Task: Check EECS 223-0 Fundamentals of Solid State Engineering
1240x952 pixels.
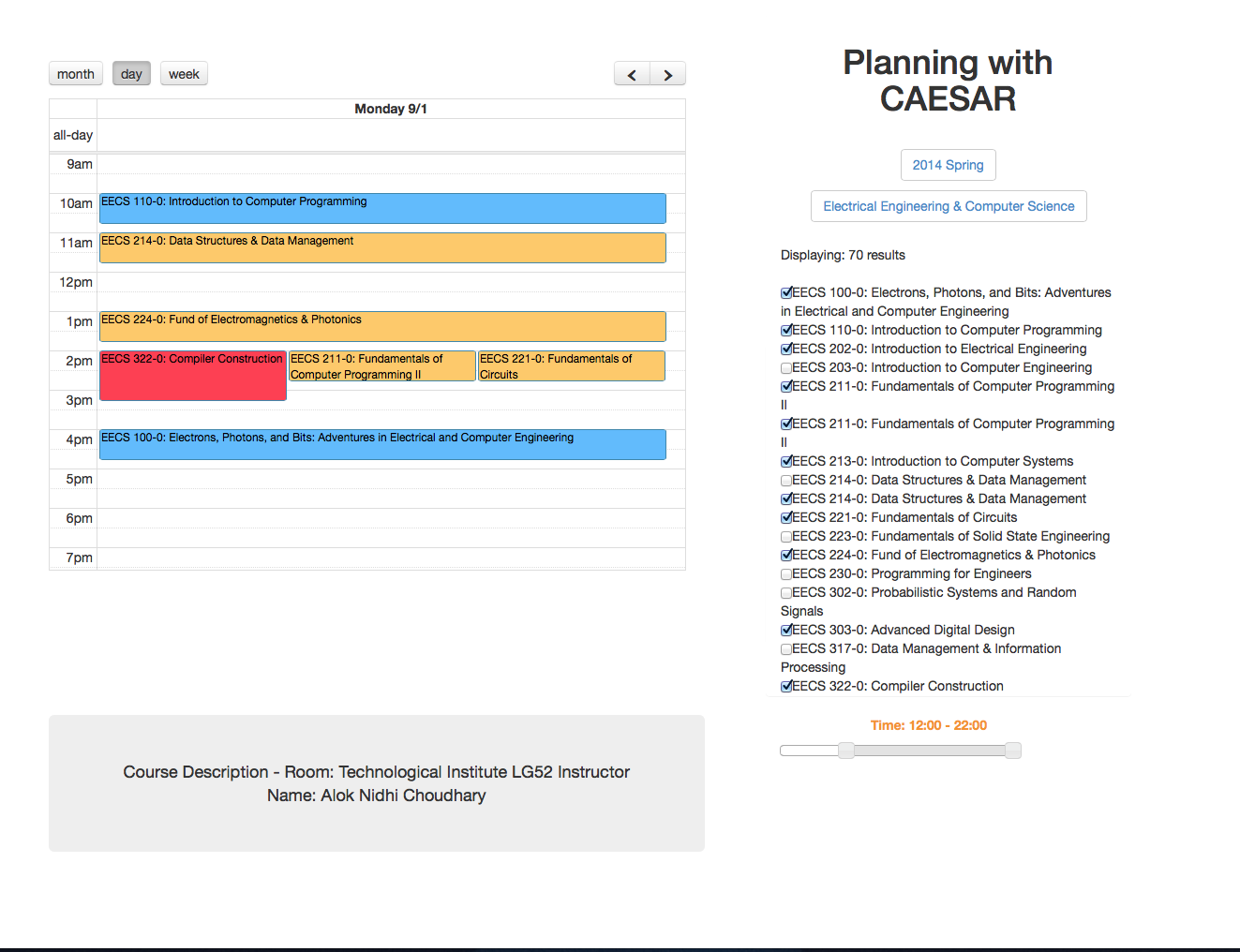Action: click(x=786, y=536)
